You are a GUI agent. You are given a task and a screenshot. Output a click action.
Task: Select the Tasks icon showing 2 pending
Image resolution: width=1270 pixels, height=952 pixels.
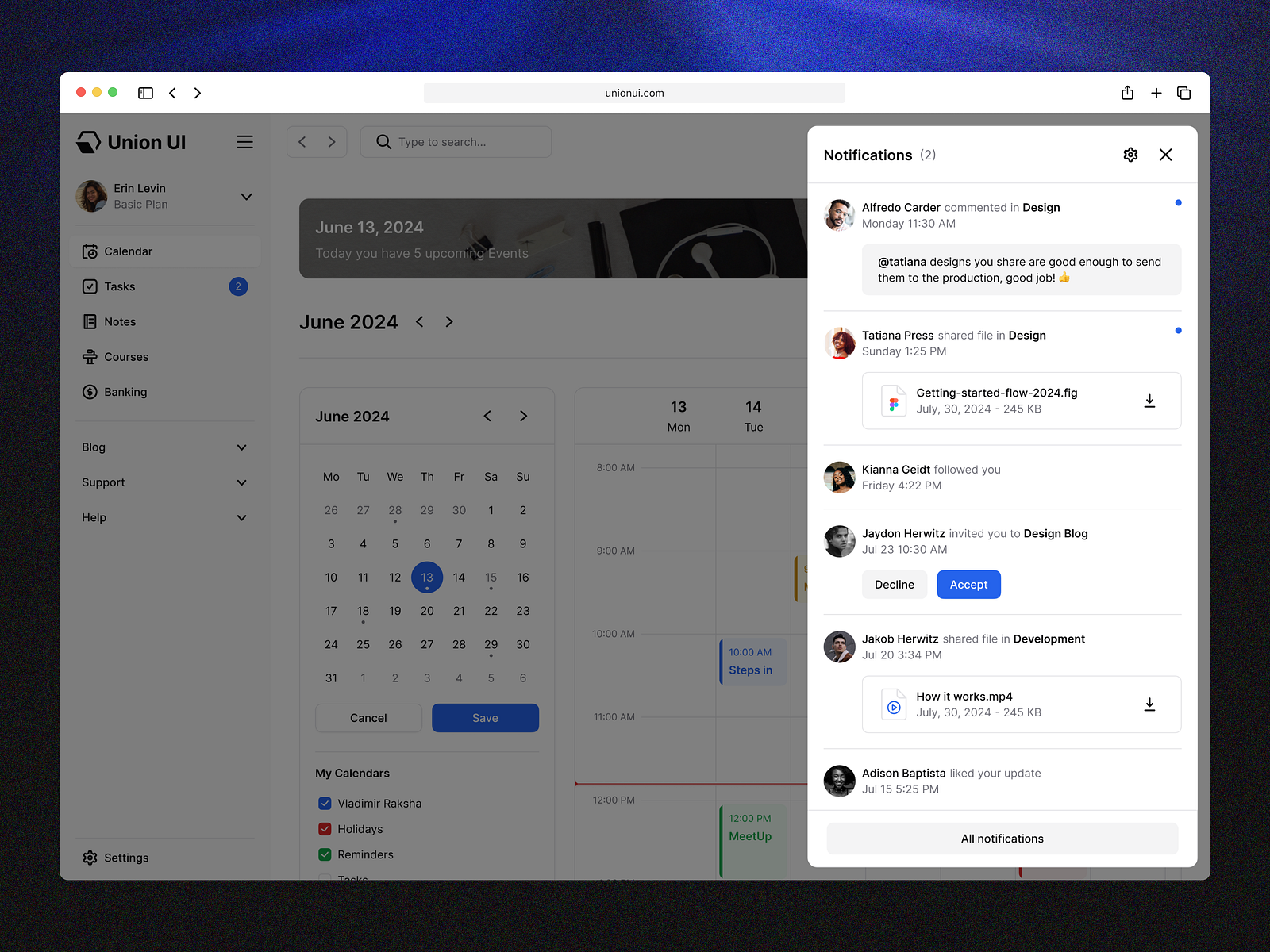click(x=90, y=286)
